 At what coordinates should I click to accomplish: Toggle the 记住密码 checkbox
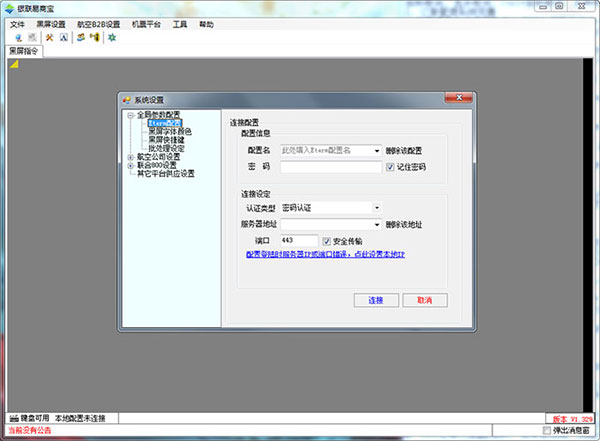click(391, 166)
